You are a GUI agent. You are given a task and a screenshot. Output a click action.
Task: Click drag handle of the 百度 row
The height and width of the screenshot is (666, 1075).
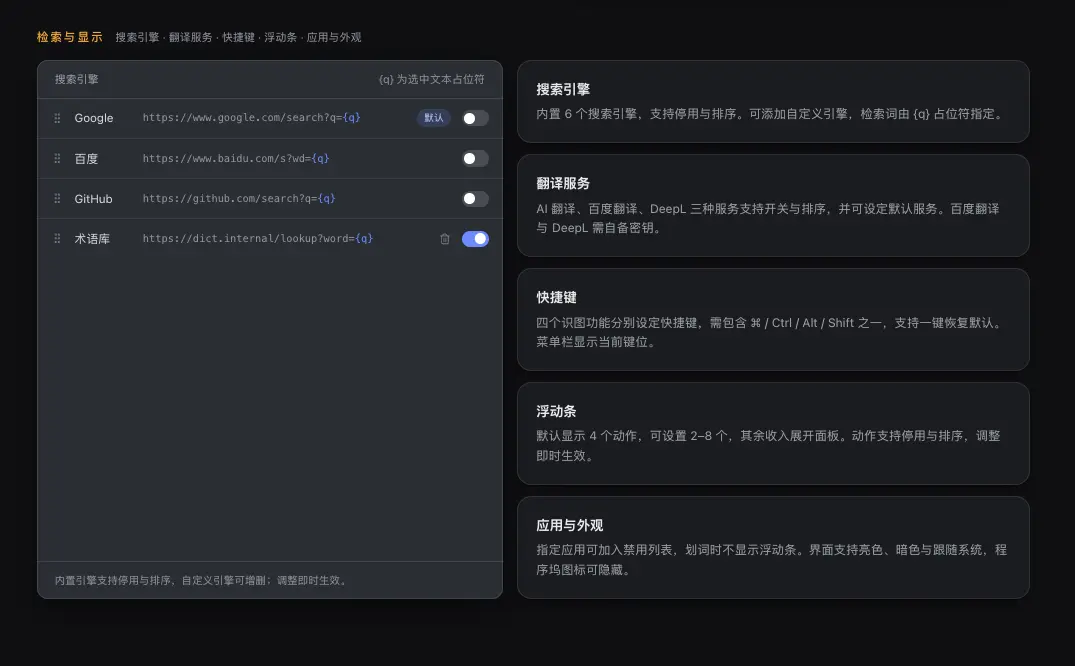57,158
